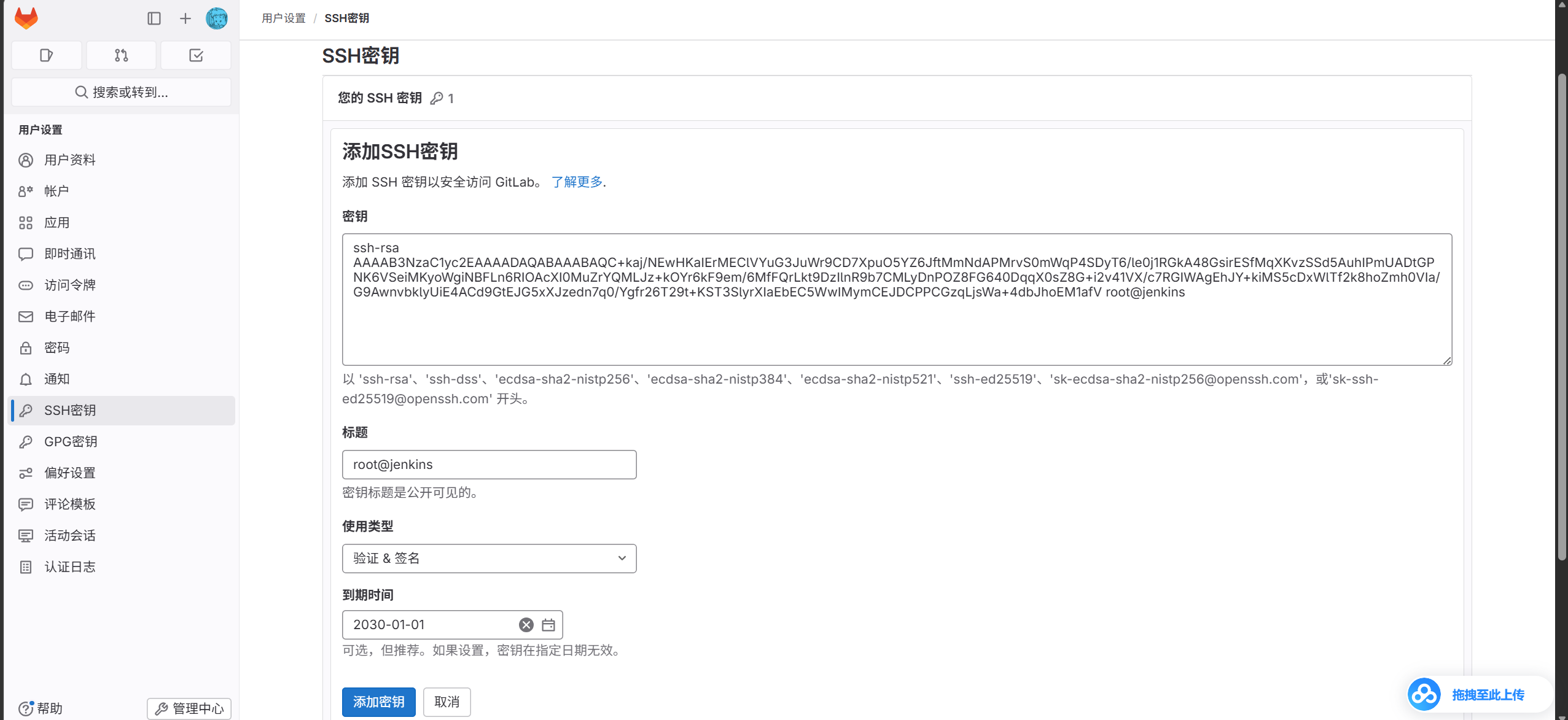Toggle the sidebar collapse icon
Image resolution: width=1568 pixels, height=720 pixels.
(x=154, y=18)
